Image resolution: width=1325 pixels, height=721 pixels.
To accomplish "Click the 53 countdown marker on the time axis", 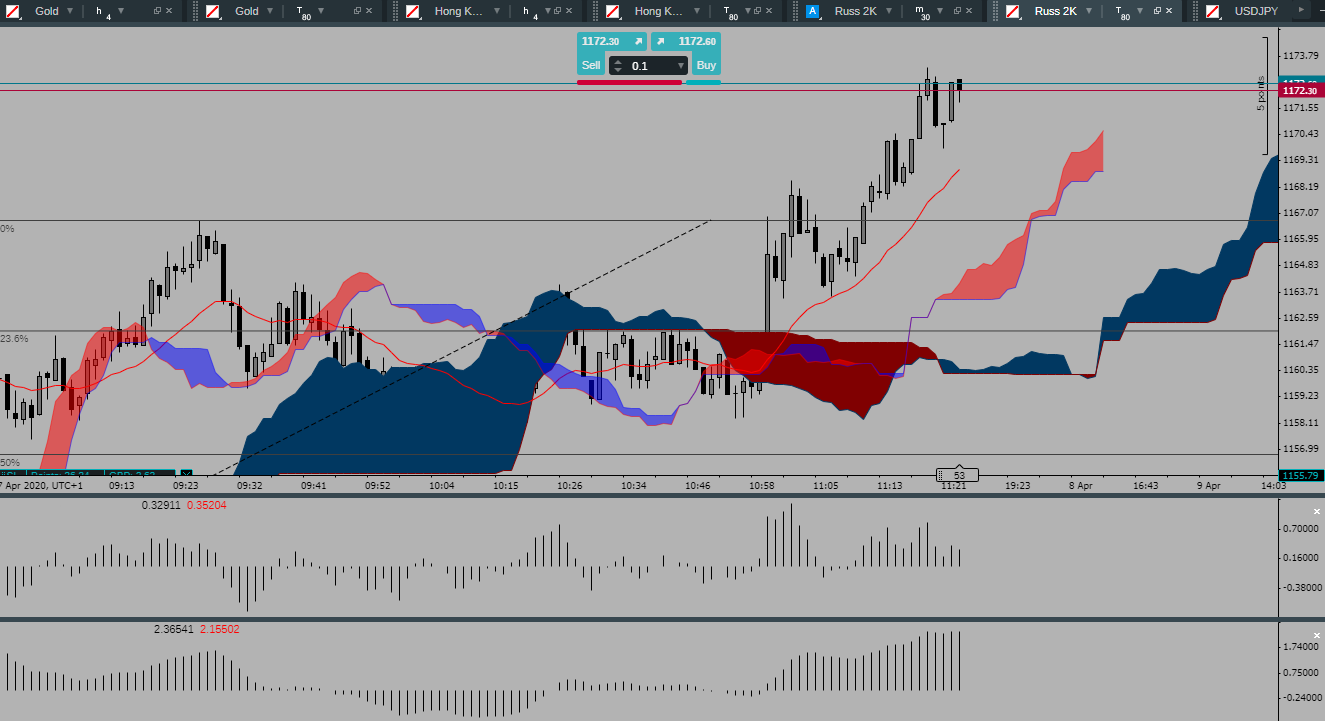I will pyautogui.click(x=958, y=475).
